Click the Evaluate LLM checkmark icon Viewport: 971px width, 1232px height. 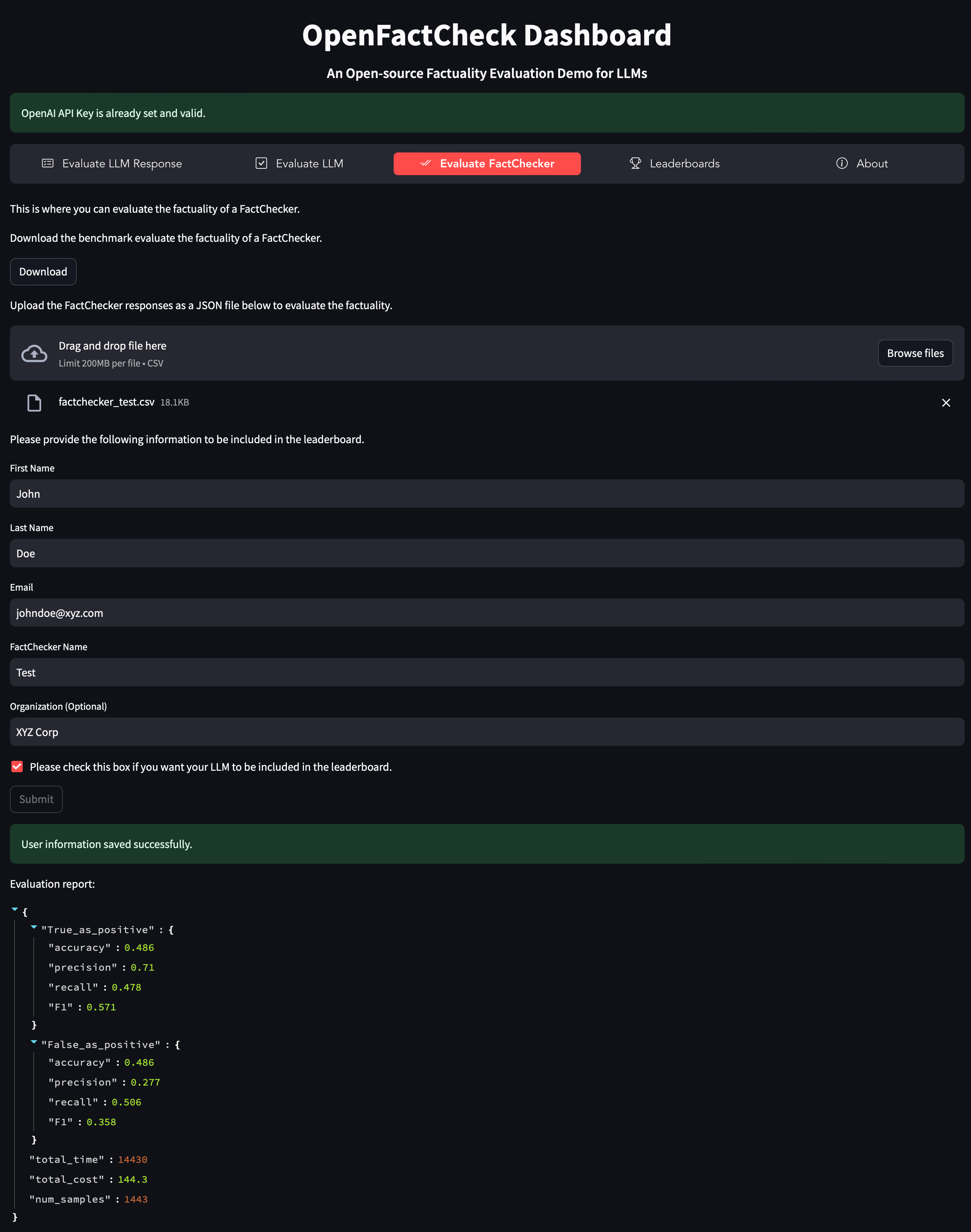pyautogui.click(x=261, y=164)
